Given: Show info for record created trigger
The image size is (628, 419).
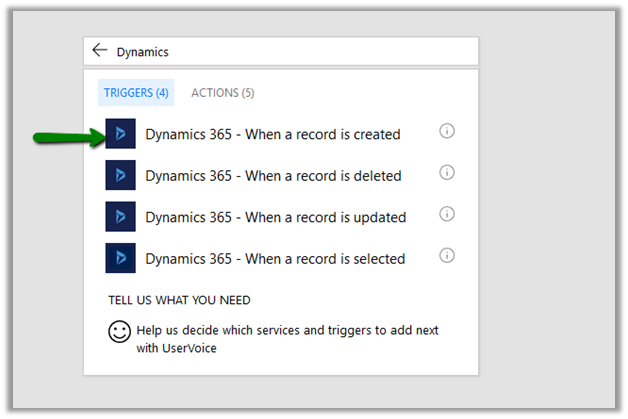Looking at the screenshot, I should click(447, 132).
